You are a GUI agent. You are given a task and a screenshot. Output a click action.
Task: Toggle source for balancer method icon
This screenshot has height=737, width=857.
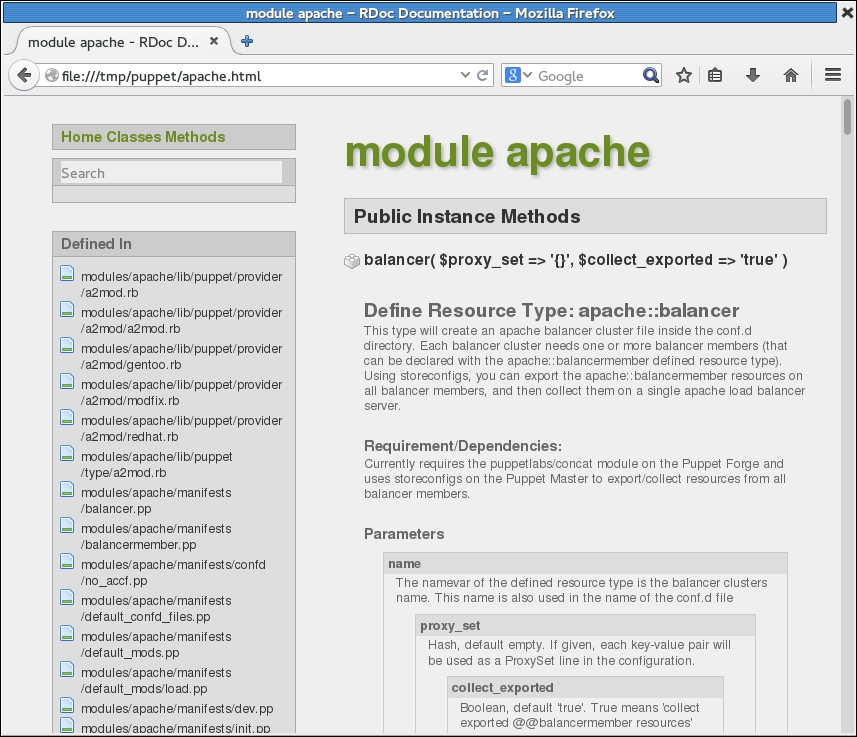tap(352, 261)
